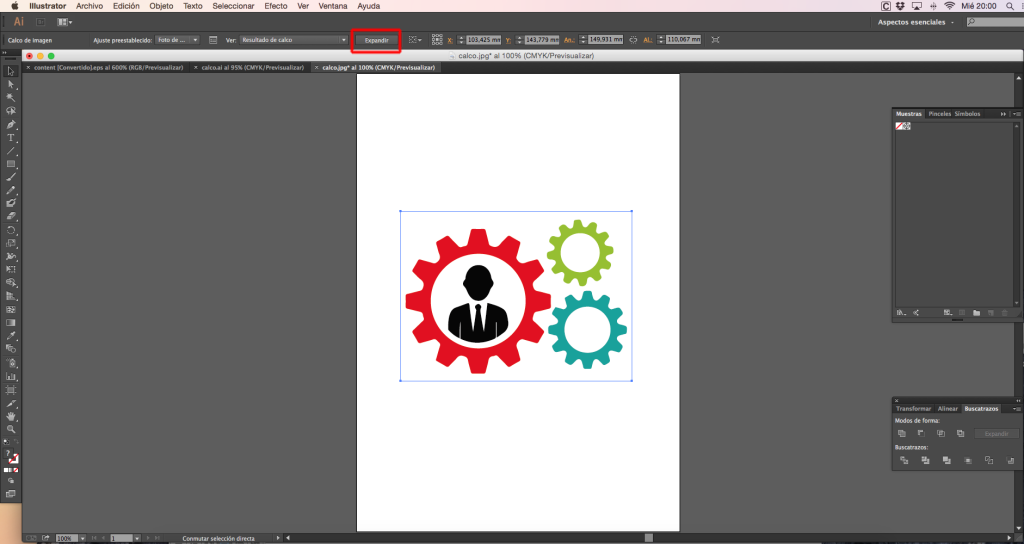
Task: Open the Image Trace panel icon
Action: pyautogui.click(x=212, y=40)
